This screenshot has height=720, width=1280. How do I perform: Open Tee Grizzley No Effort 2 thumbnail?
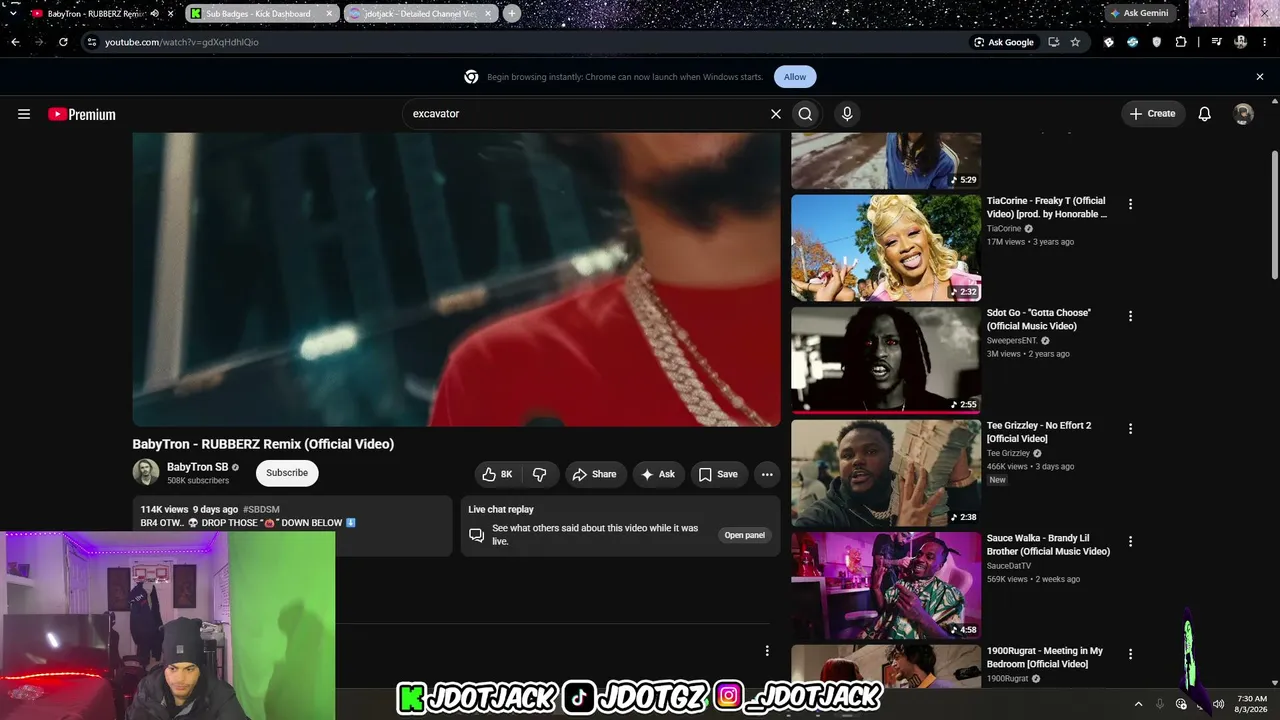tap(886, 473)
